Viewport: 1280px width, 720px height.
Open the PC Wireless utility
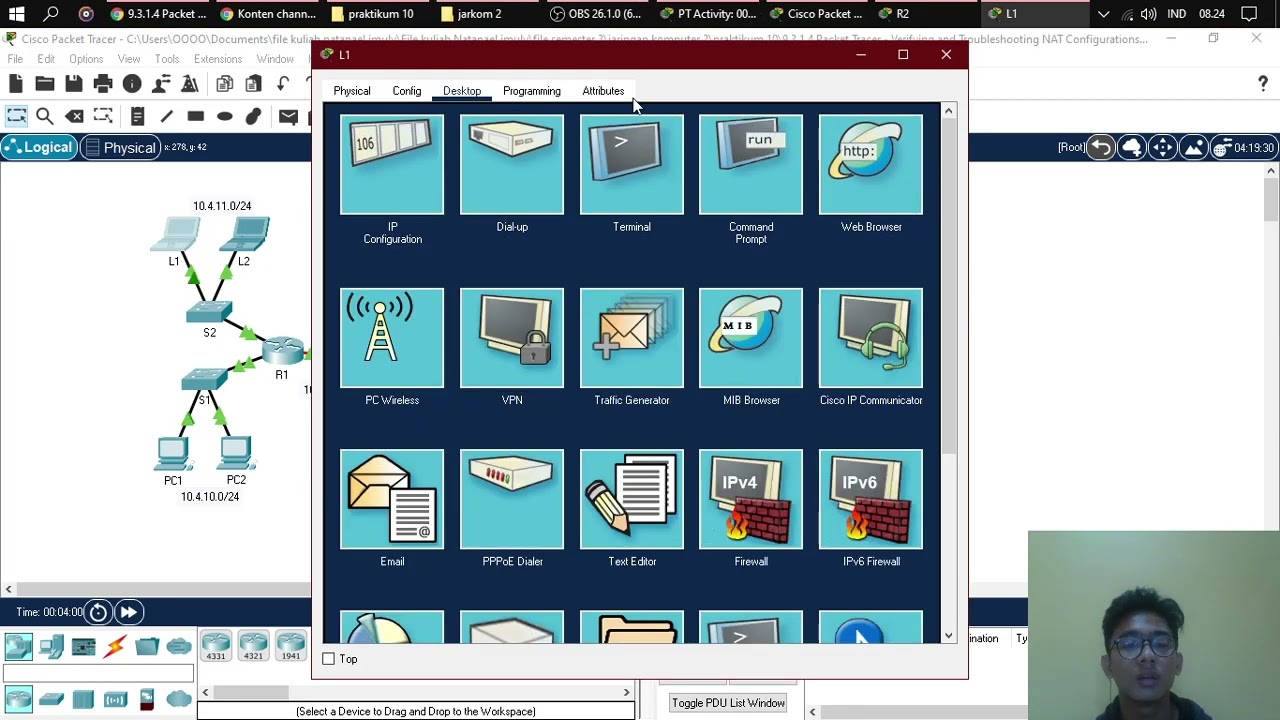392,338
